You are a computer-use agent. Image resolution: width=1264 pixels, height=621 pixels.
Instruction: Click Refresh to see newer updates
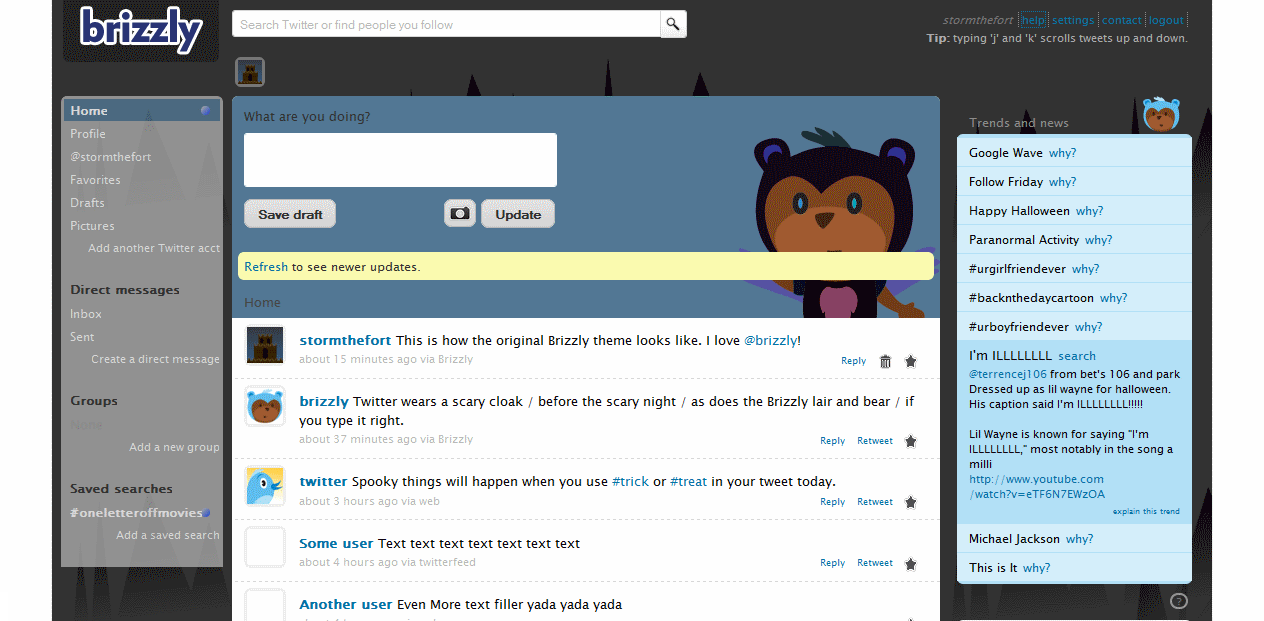(x=266, y=267)
